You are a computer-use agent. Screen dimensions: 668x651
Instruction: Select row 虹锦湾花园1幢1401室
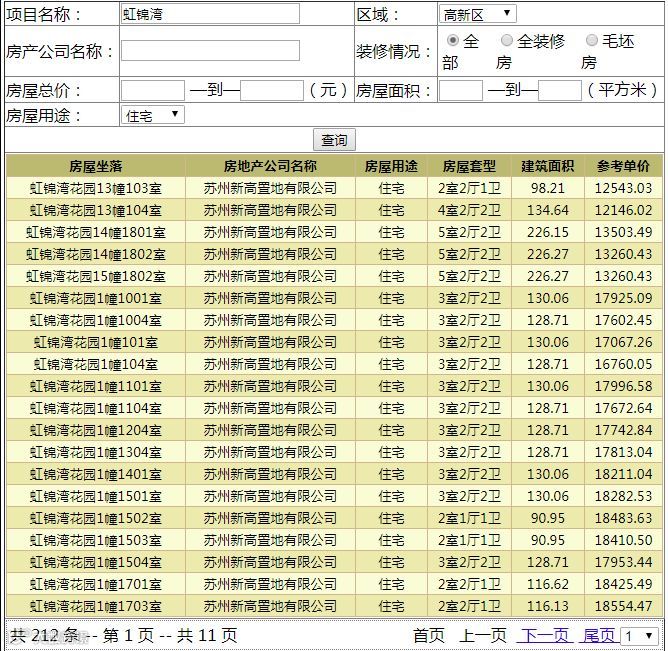(334, 474)
